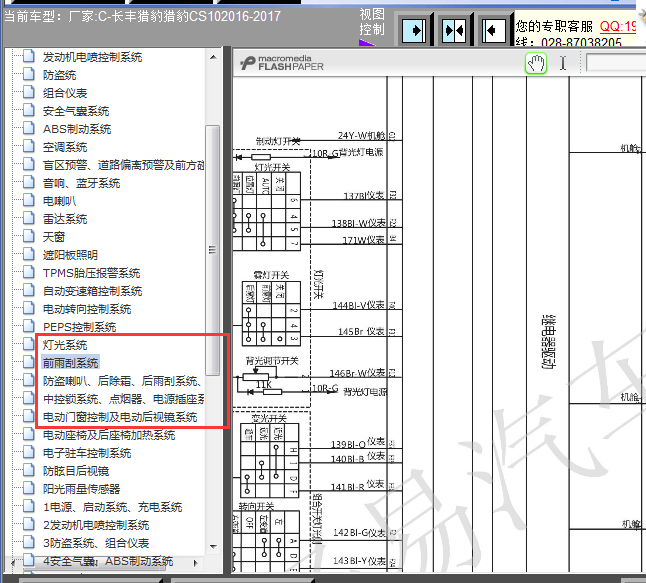This screenshot has height=583, width=646.
Task: Open 发动机电喷控制系统 document
Action: click(x=93, y=57)
